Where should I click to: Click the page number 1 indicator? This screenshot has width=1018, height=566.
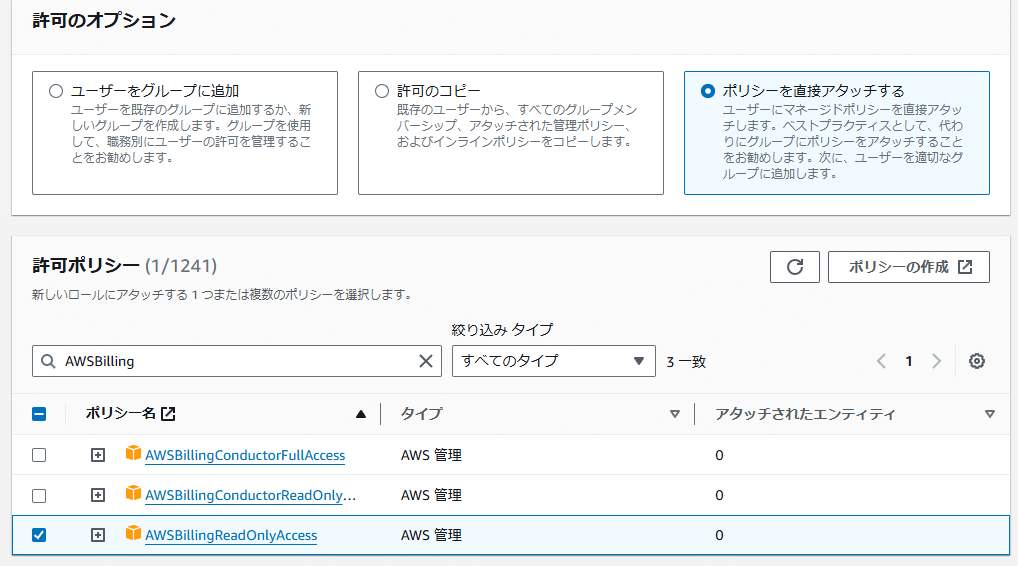pyautogui.click(x=909, y=361)
